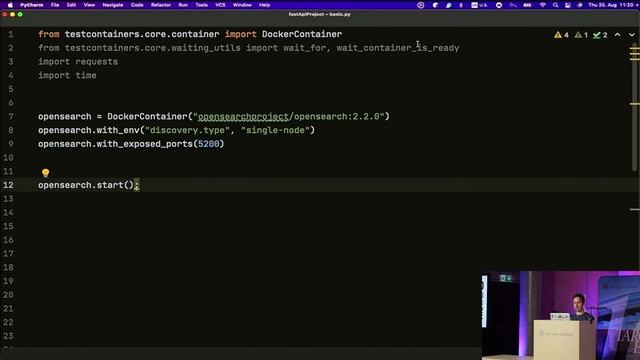Click opensearch.start() on line 12
Viewport: 640px width, 360px height.
coord(86,185)
